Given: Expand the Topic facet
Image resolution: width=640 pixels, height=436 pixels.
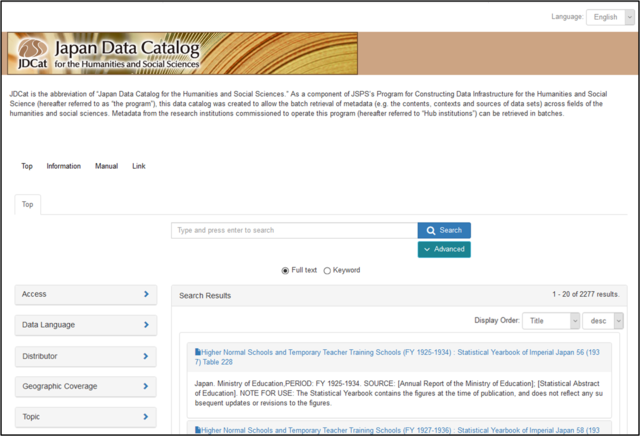Looking at the screenshot, I should point(86,417).
